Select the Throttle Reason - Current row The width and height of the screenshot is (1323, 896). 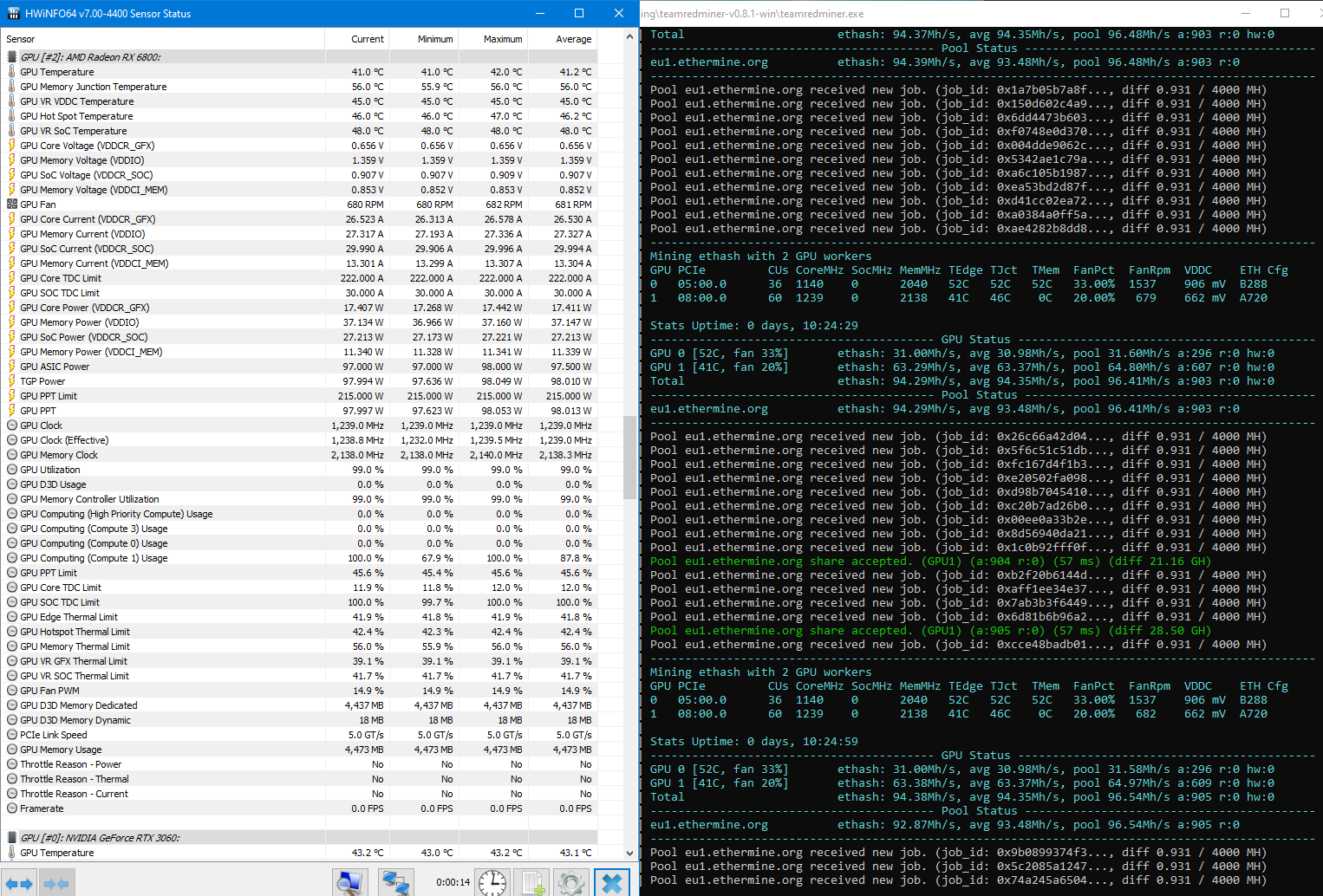pyautogui.click(x=299, y=794)
